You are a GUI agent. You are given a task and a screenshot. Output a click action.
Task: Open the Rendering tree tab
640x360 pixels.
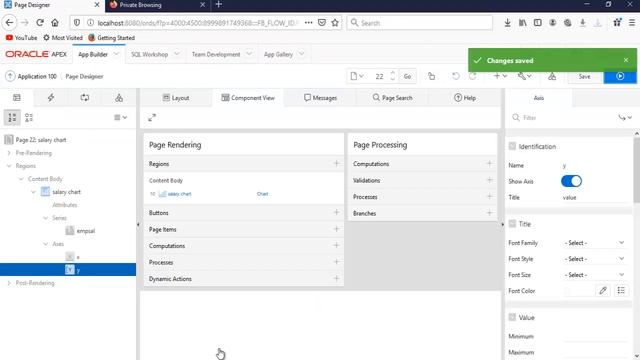point(17,98)
